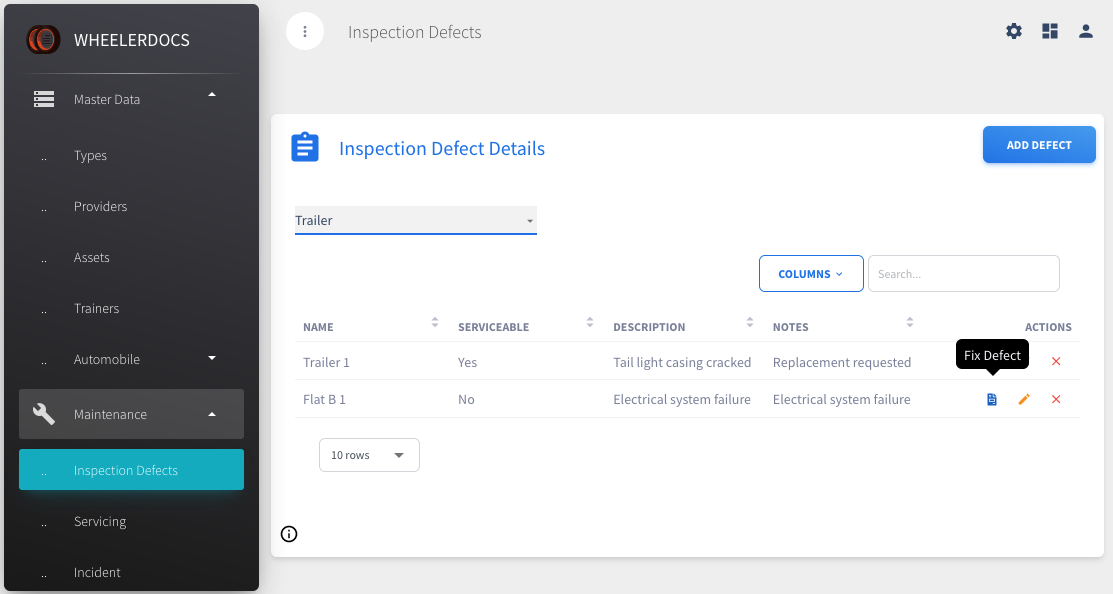Click the three-dot menu button beside the page title
The height and width of the screenshot is (594, 1113).
pyautogui.click(x=305, y=32)
